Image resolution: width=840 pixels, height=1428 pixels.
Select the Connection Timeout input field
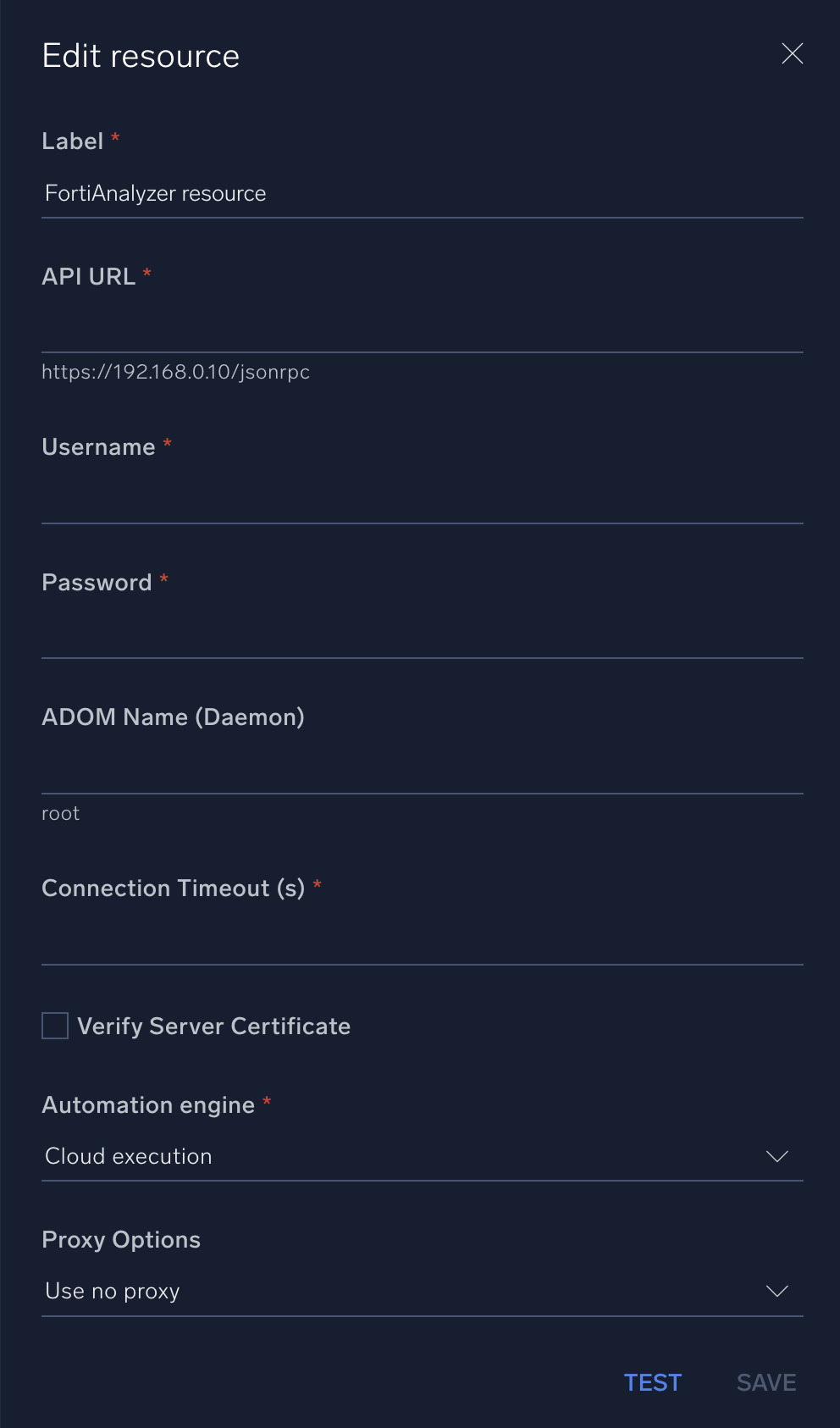pyautogui.click(x=423, y=944)
